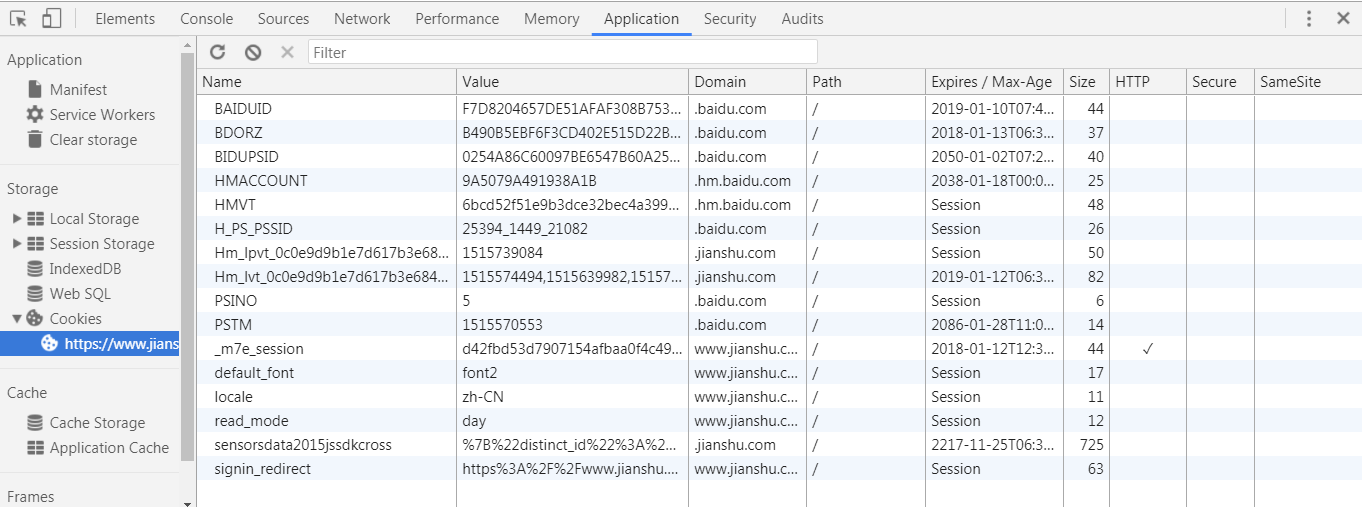The image size is (1362, 507).
Task: Expand the Local Storage tree
Action: tap(16, 218)
